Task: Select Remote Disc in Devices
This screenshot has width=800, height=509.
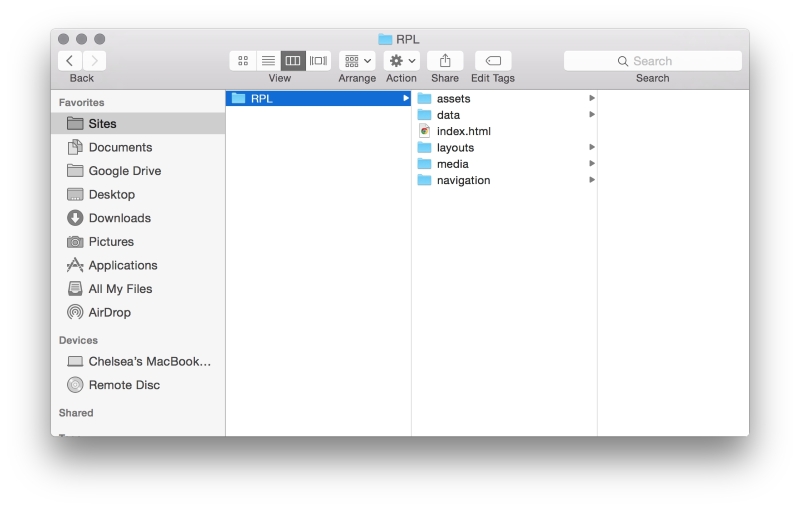Action: [138, 385]
